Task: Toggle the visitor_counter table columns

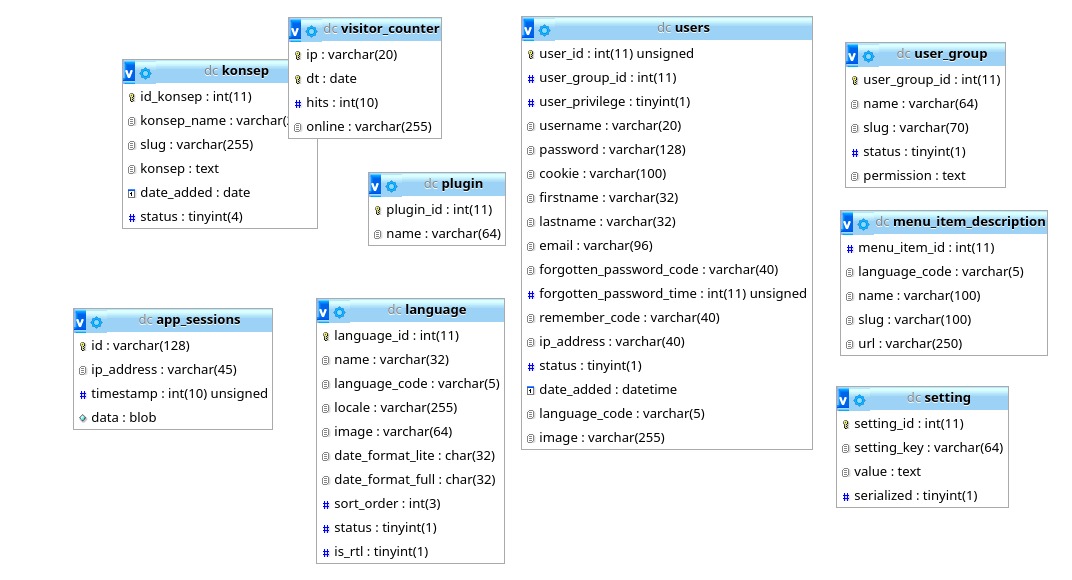Action: point(296,31)
